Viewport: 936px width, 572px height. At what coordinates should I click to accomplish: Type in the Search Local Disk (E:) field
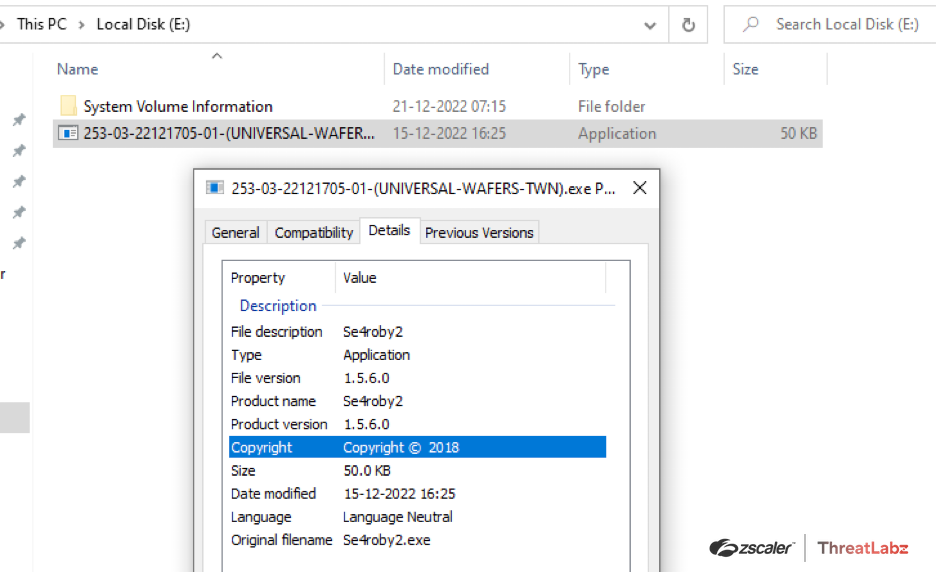click(x=846, y=24)
